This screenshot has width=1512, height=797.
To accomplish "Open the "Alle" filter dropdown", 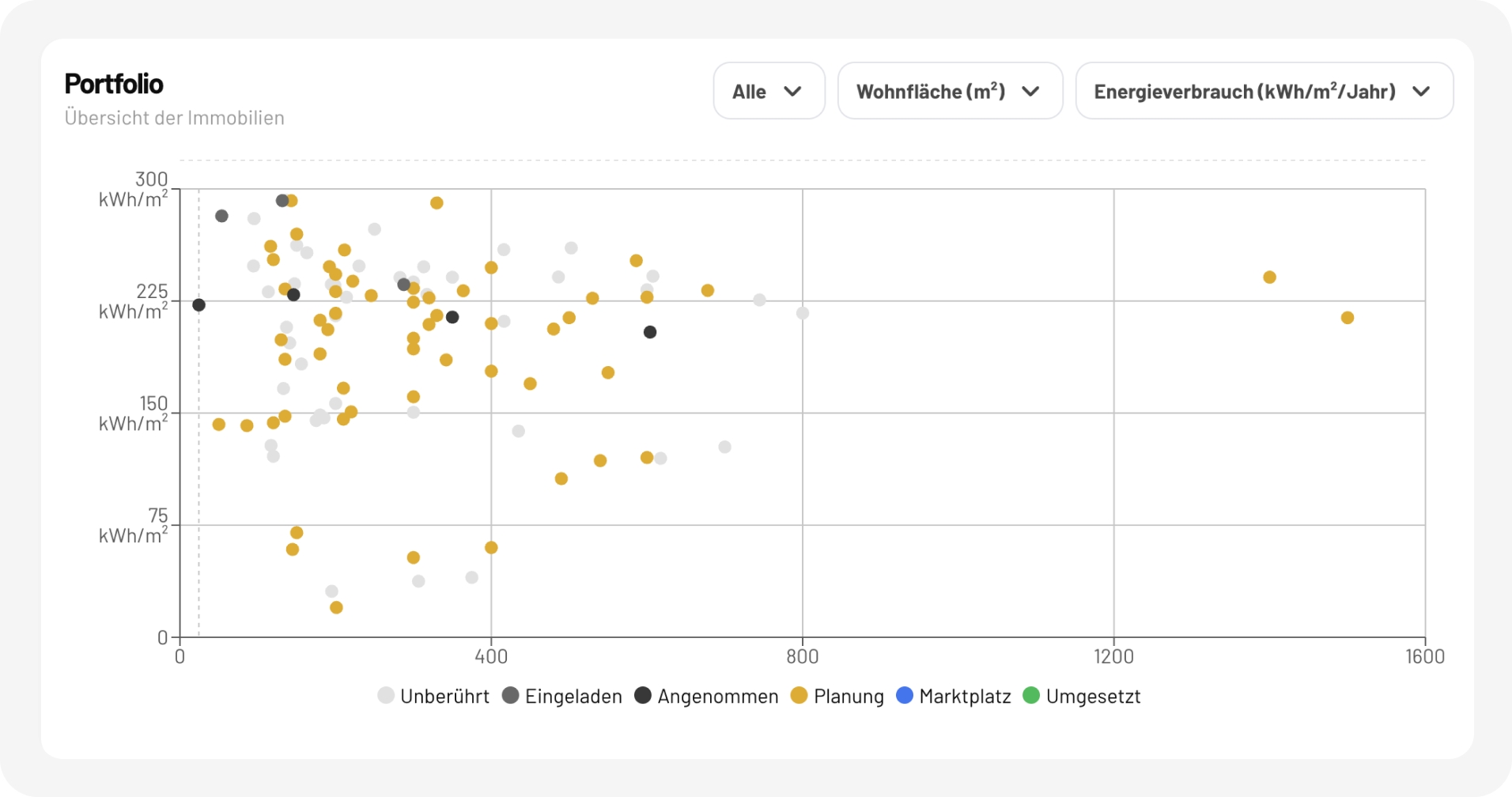I will [768, 92].
